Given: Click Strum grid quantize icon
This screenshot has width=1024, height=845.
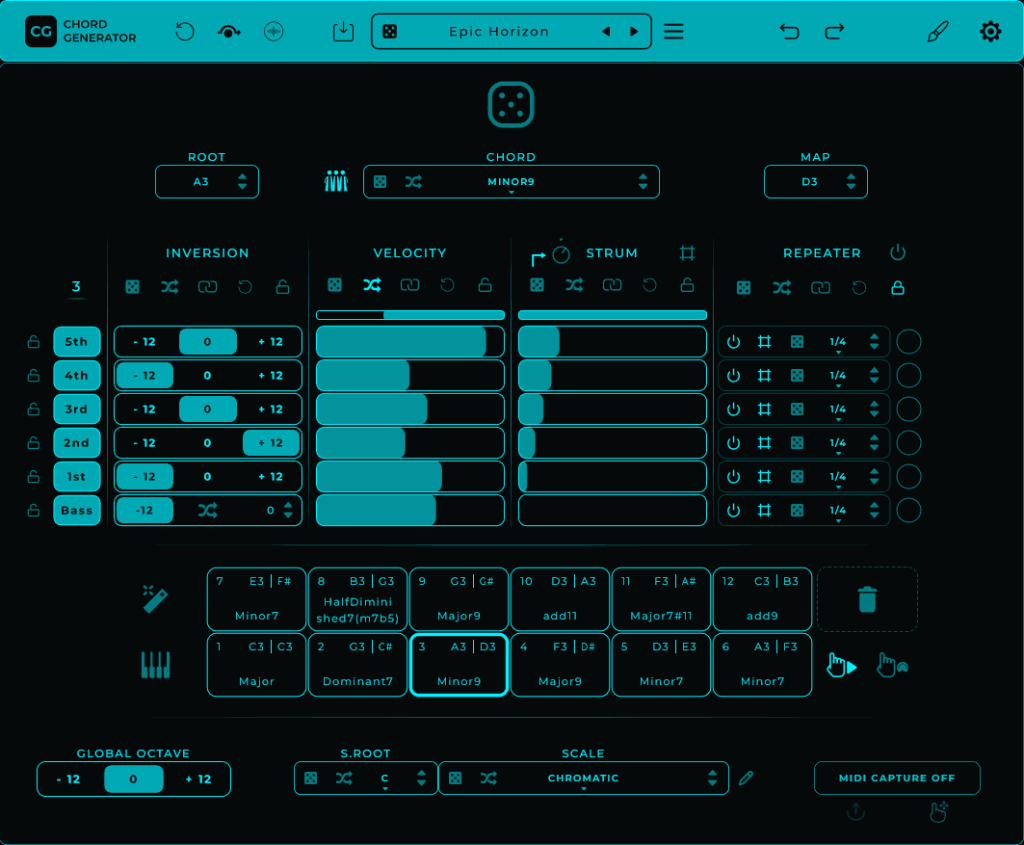Looking at the screenshot, I should pos(687,253).
